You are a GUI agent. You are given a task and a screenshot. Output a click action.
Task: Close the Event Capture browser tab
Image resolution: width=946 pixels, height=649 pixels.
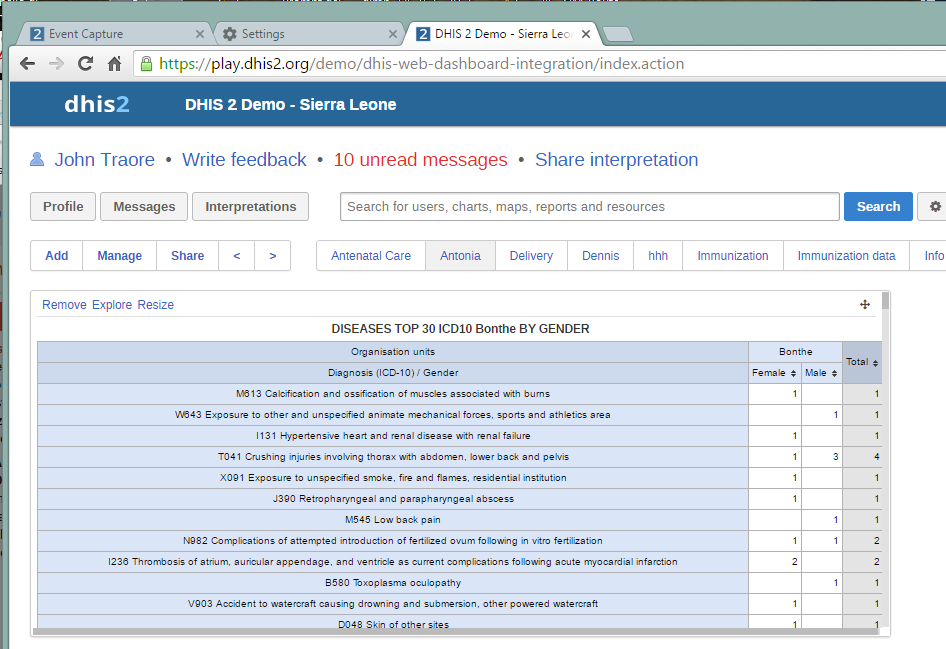(199, 34)
